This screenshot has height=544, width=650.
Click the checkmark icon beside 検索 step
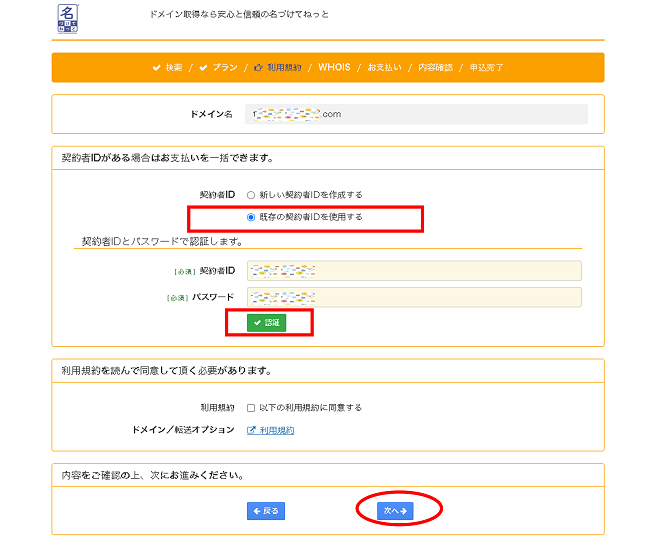156,68
